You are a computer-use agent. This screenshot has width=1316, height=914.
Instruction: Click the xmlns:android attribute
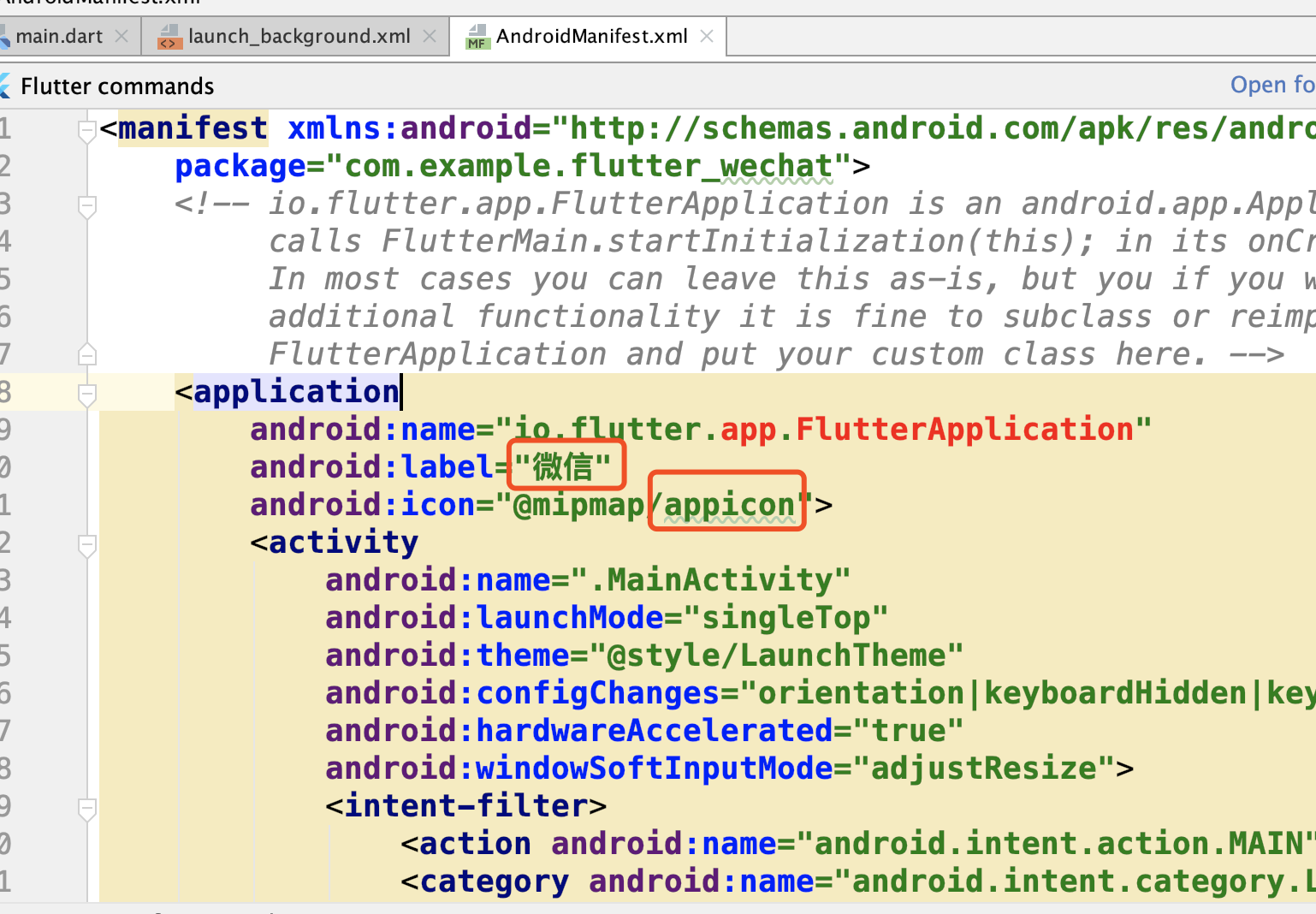[x=410, y=128]
